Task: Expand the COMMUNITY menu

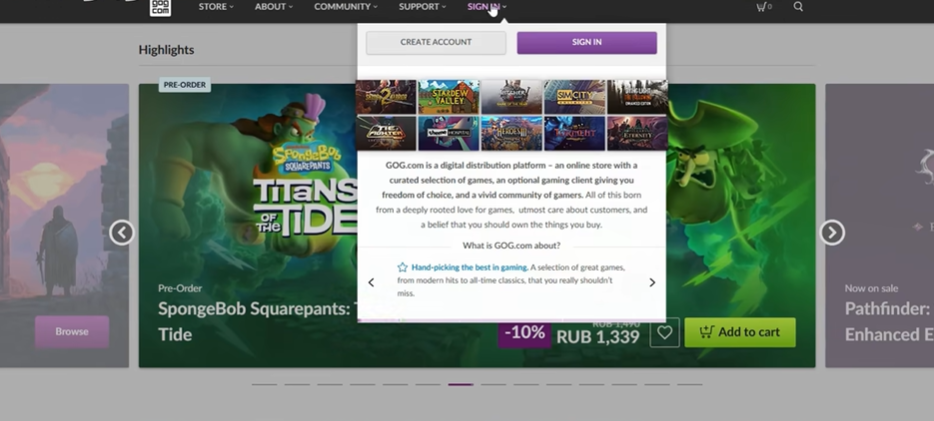Action: click(x=346, y=7)
